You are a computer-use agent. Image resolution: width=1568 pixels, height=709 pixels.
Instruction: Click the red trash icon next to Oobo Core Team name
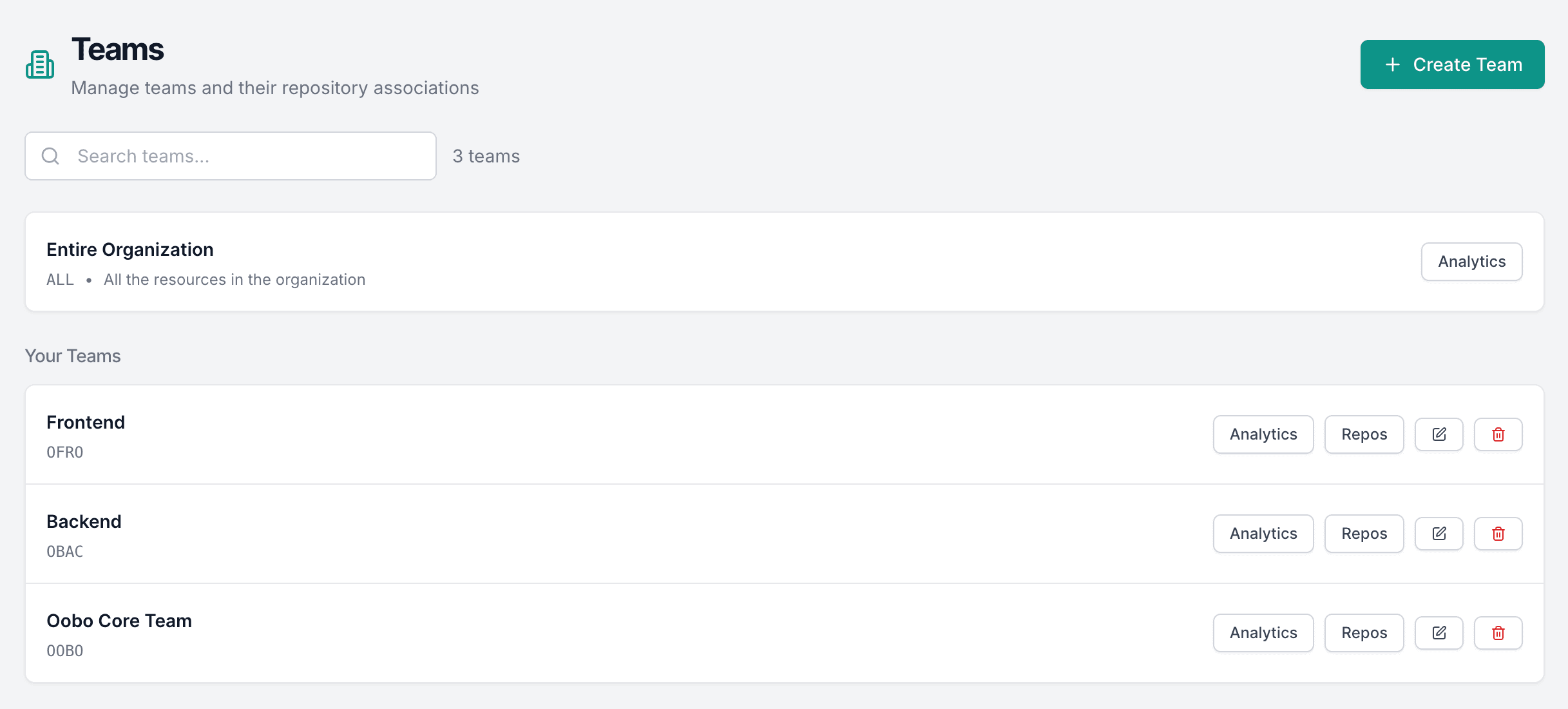tap(307, 632)
